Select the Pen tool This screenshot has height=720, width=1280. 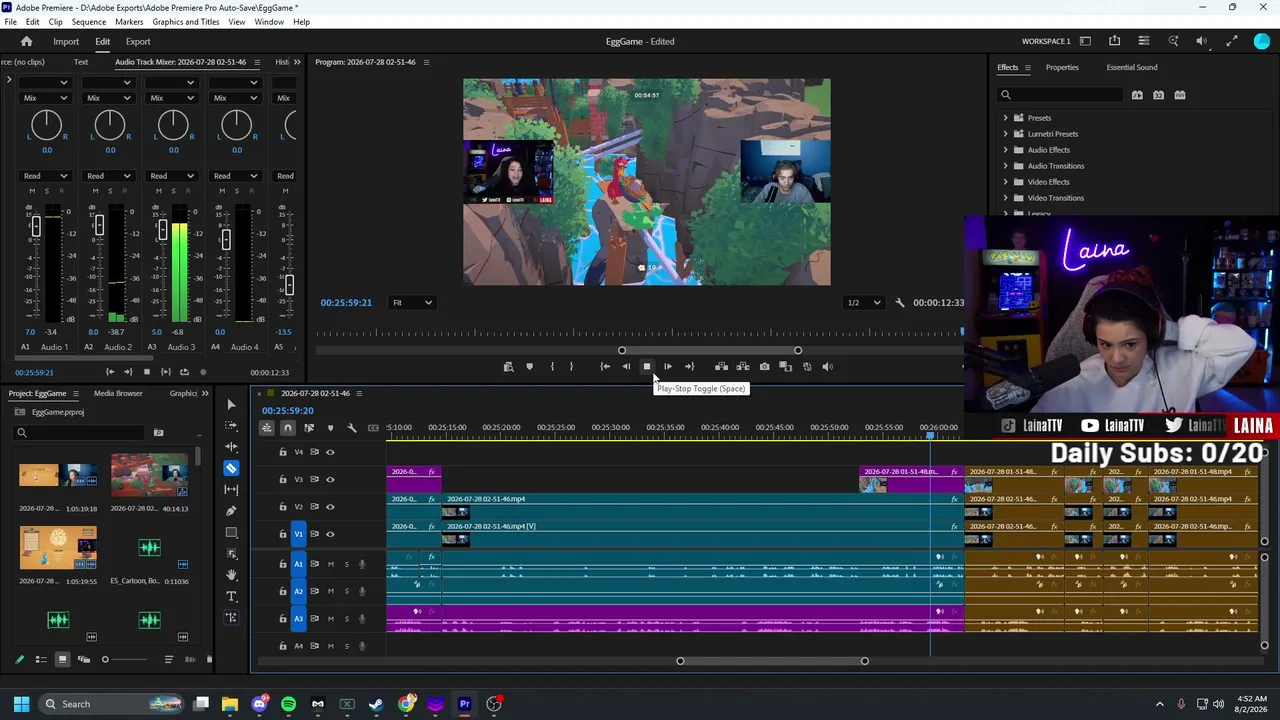[x=231, y=511]
